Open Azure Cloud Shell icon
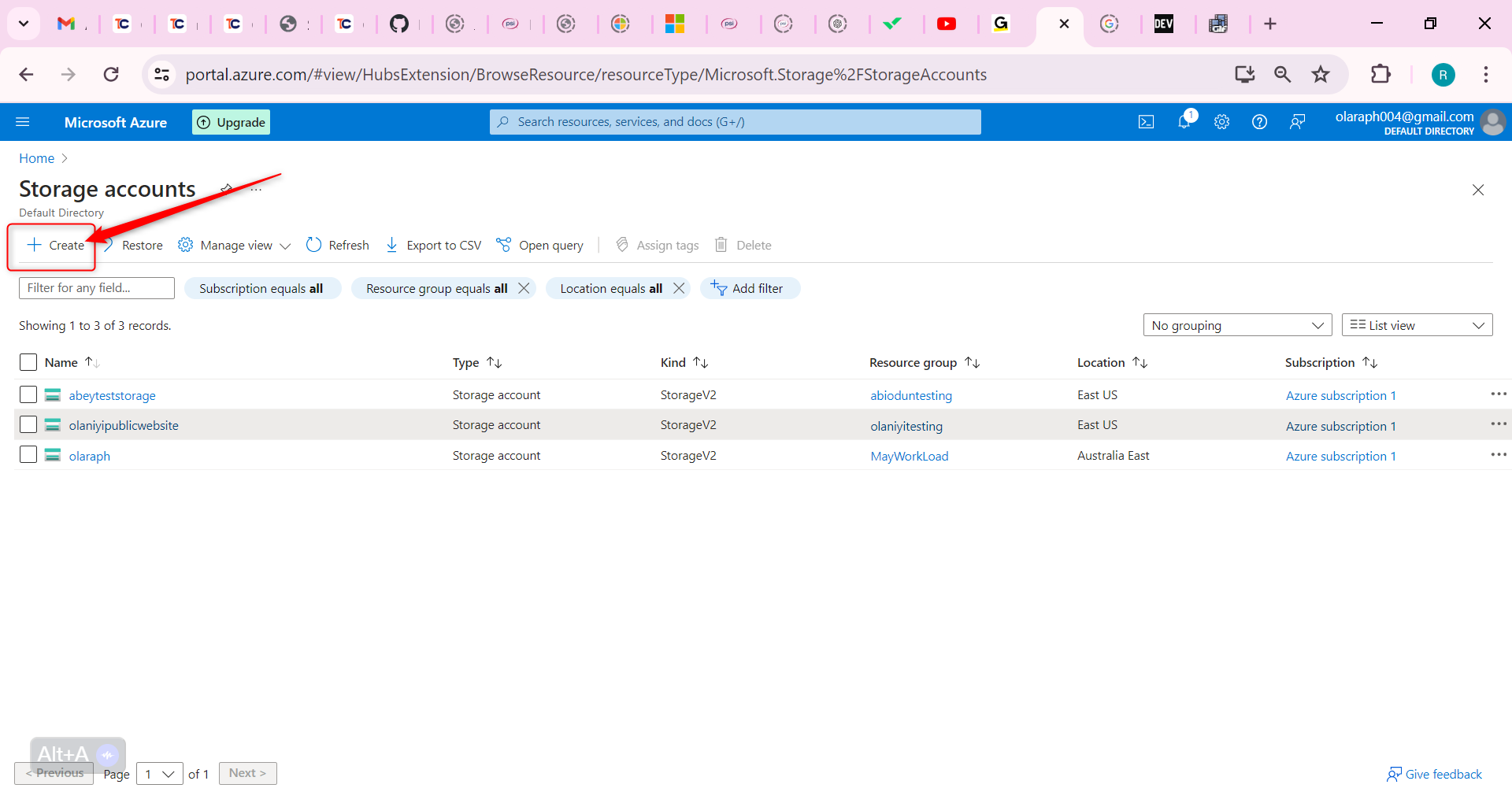 coord(1146,122)
